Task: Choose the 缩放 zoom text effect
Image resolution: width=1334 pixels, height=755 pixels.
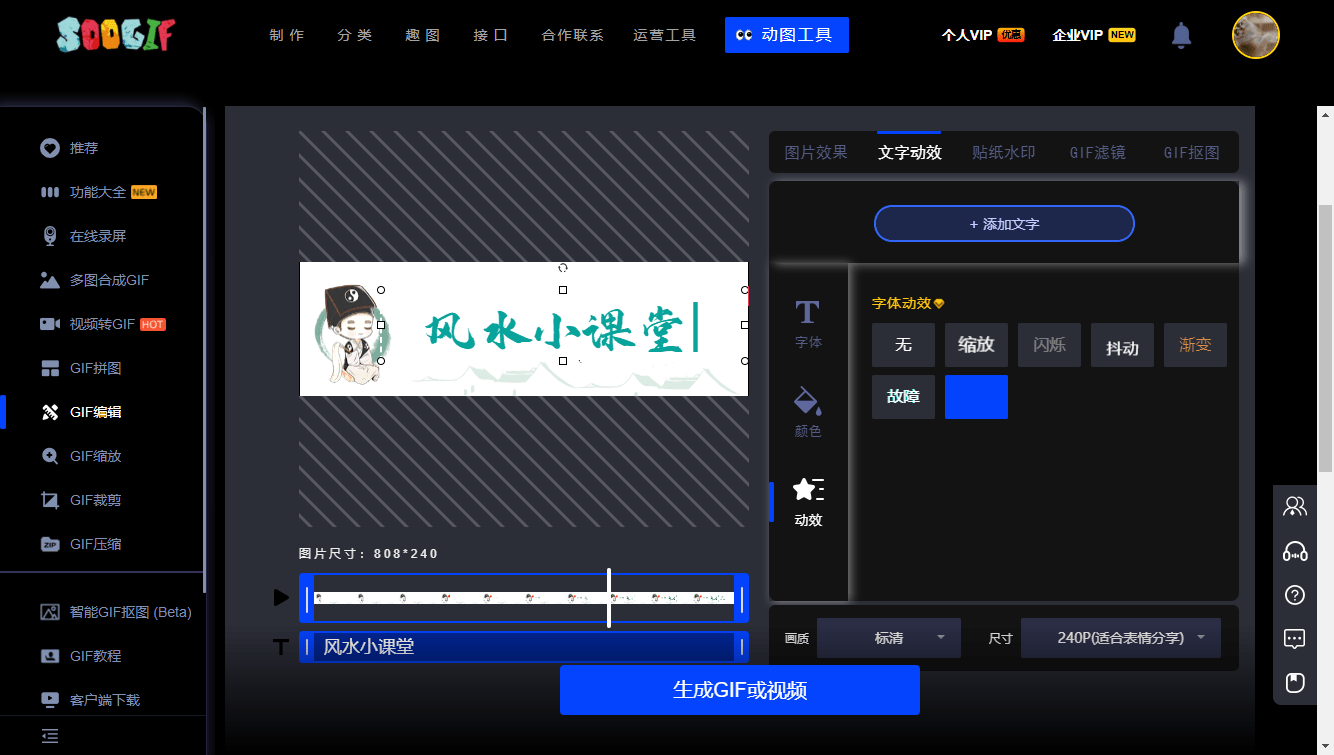Action: [x=976, y=345]
